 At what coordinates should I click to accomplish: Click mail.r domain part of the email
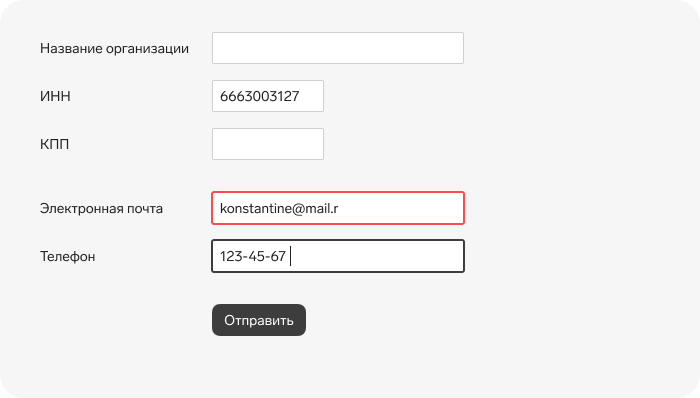point(321,208)
